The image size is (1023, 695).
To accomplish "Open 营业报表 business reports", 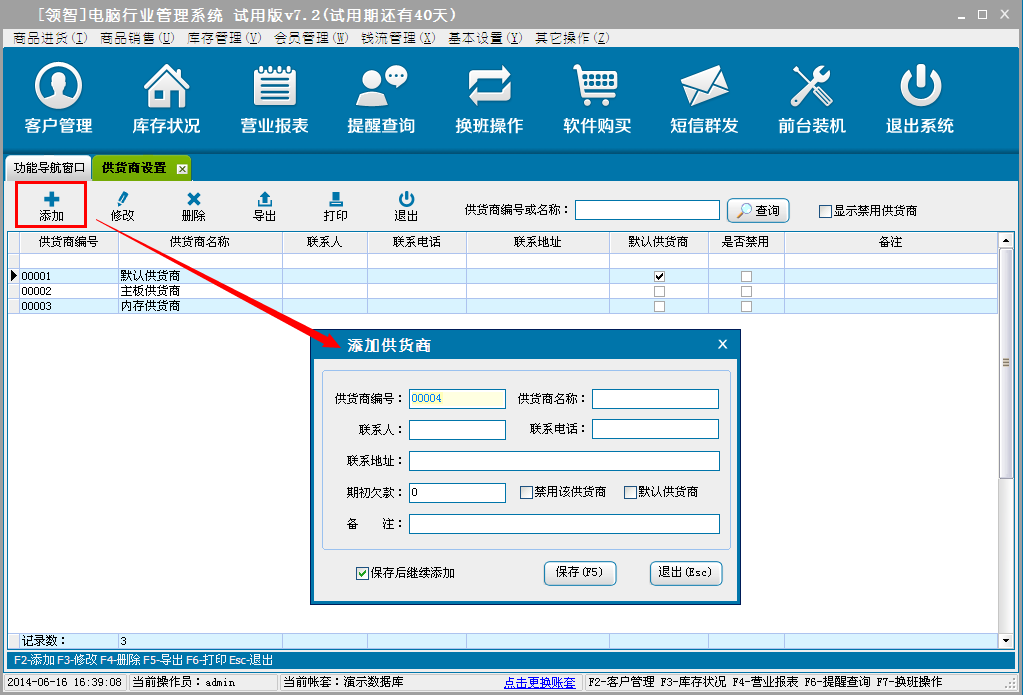I will (274, 98).
